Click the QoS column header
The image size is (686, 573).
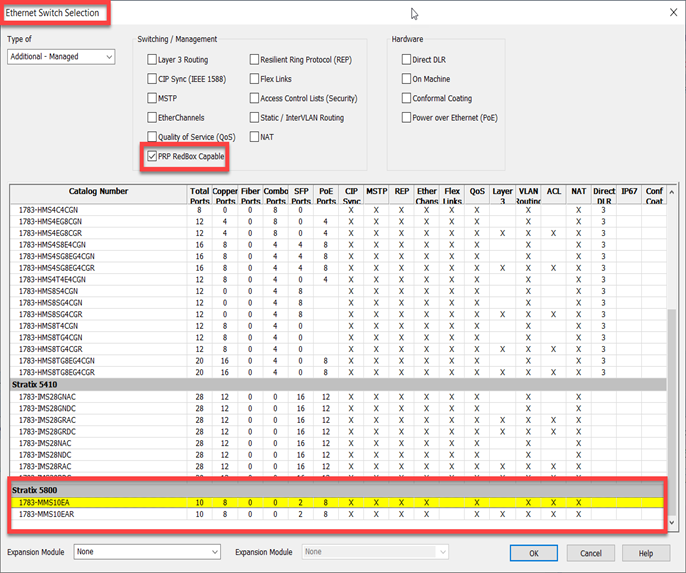(x=477, y=195)
